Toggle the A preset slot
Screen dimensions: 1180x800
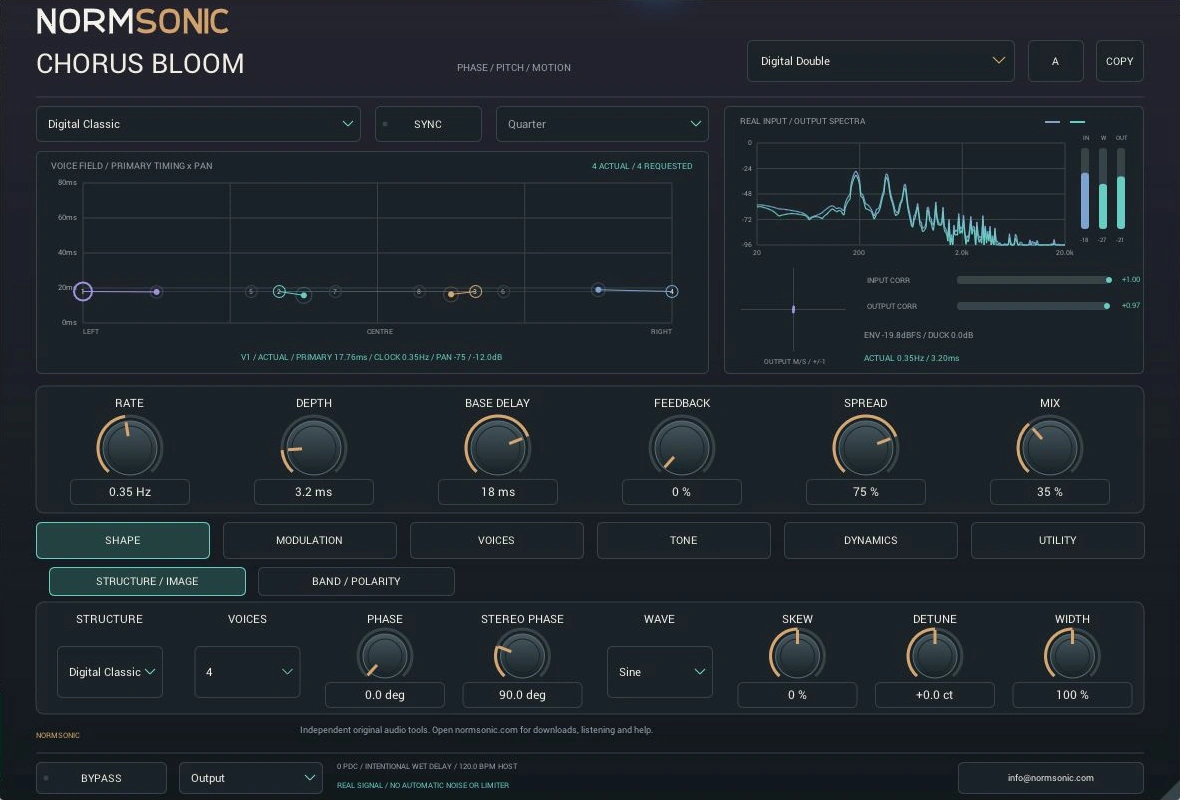point(1055,61)
